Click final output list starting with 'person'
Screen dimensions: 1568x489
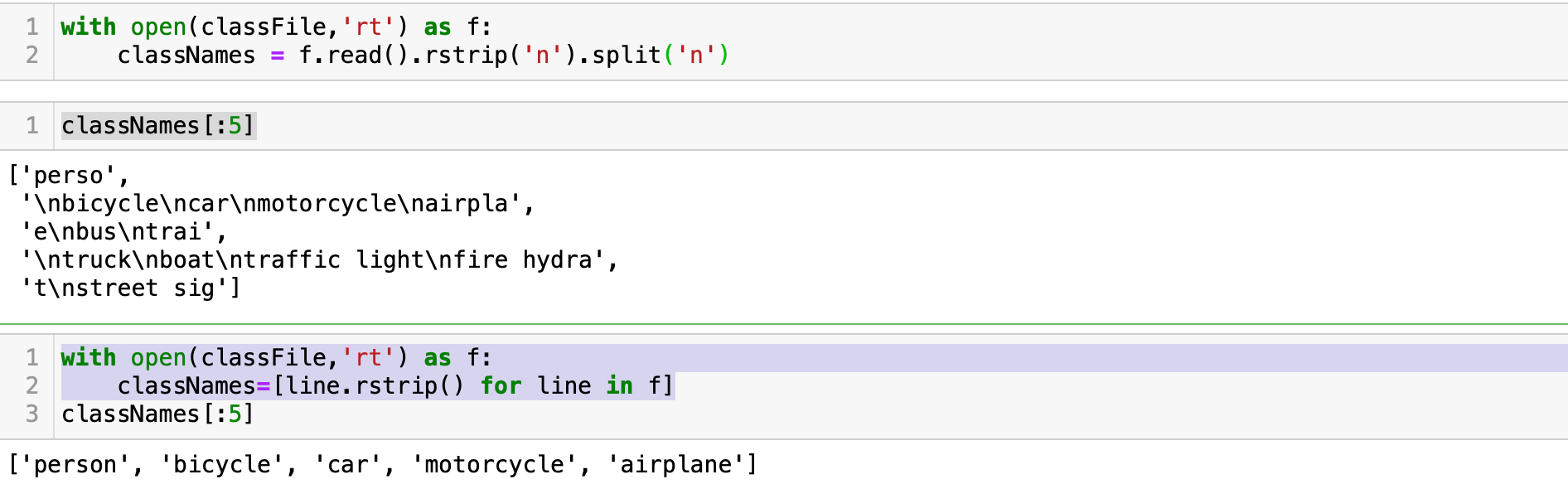click(383, 465)
